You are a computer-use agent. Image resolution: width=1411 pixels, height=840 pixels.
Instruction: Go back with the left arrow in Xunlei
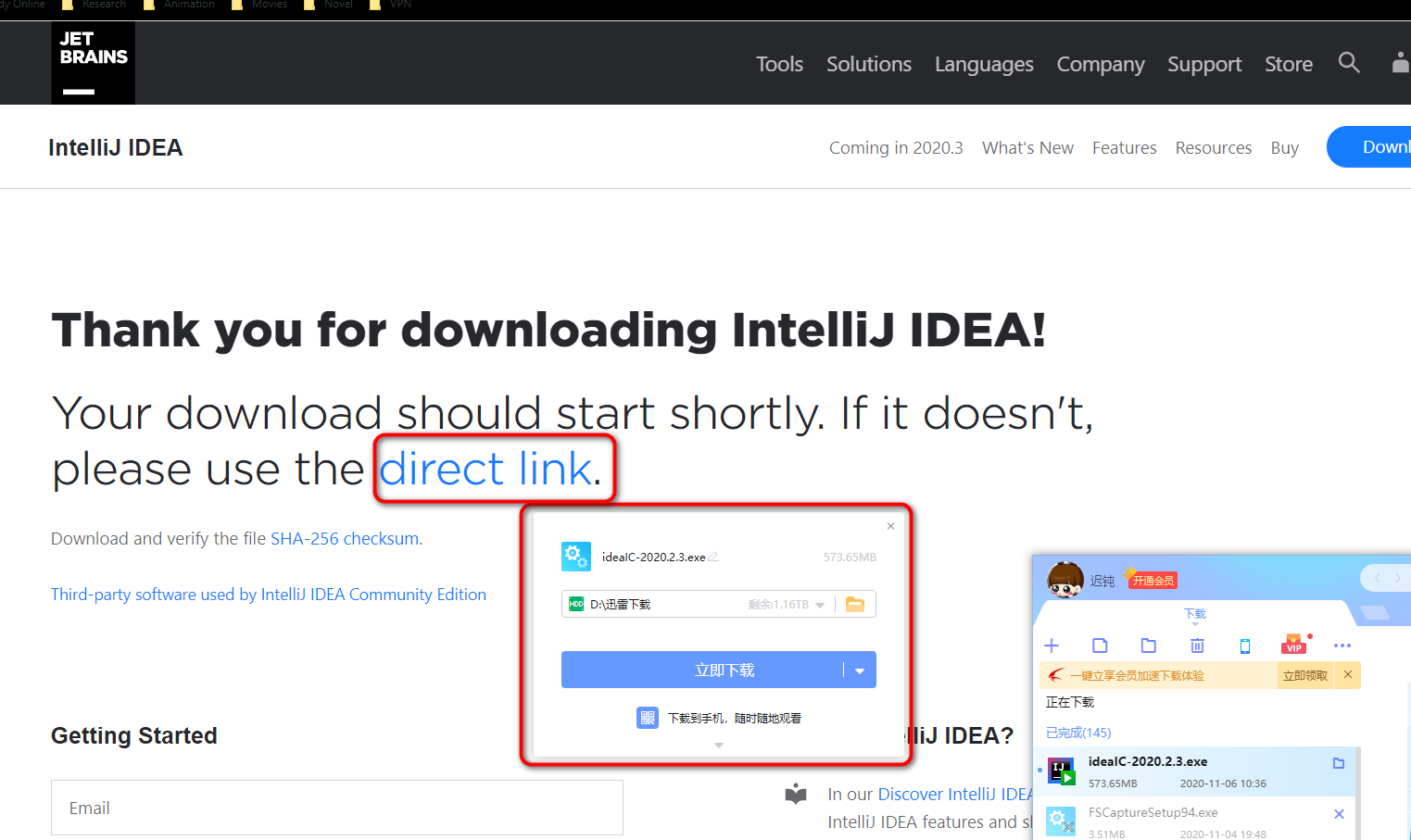pyautogui.click(x=1378, y=578)
